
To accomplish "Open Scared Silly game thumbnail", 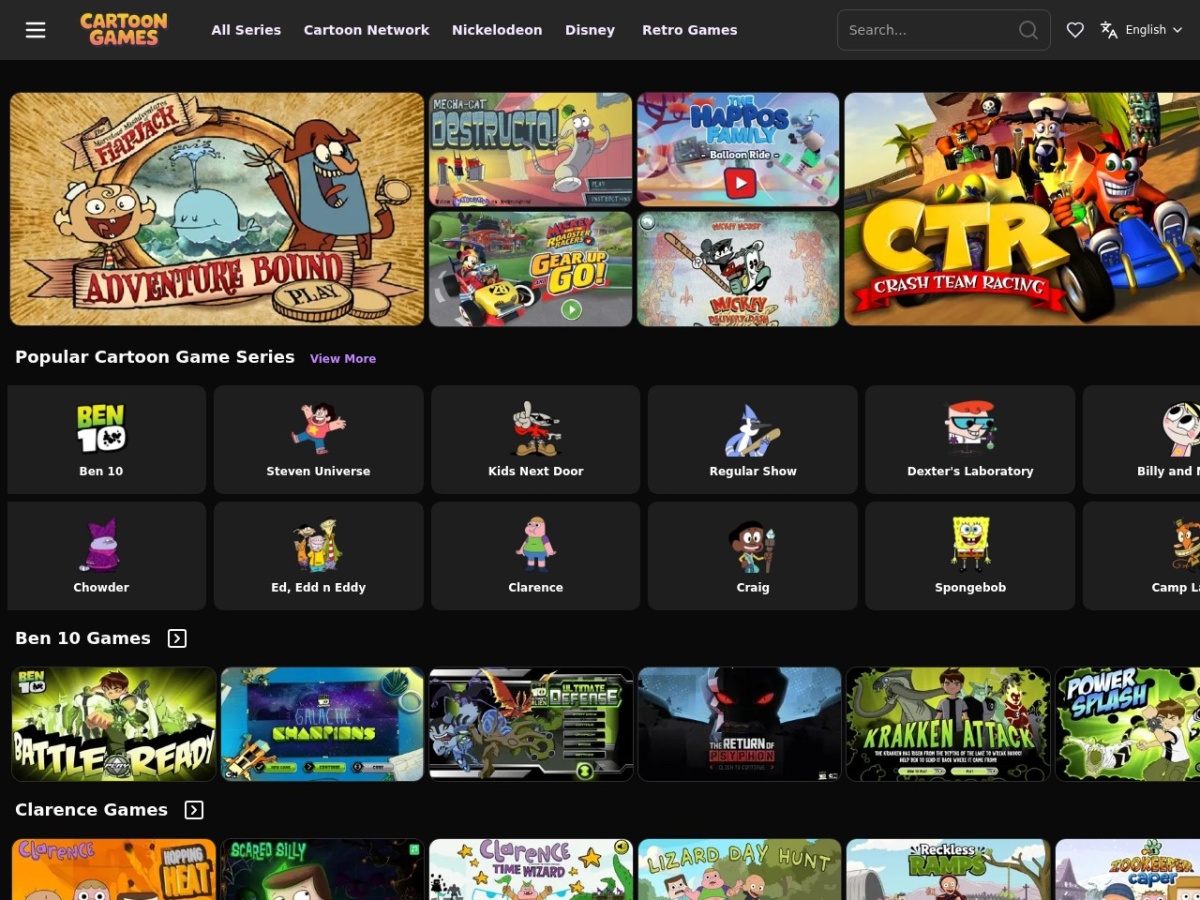I will click(322, 869).
